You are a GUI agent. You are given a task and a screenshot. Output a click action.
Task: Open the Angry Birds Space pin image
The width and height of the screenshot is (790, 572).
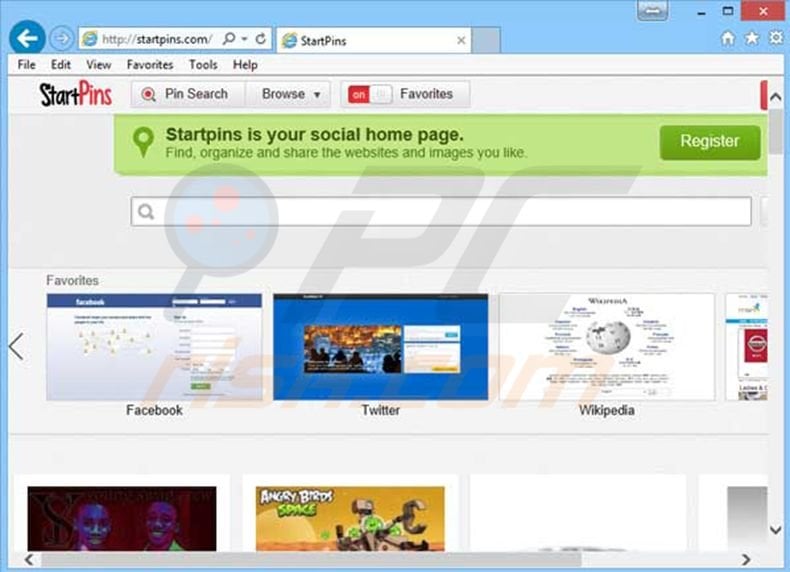(350, 519)
